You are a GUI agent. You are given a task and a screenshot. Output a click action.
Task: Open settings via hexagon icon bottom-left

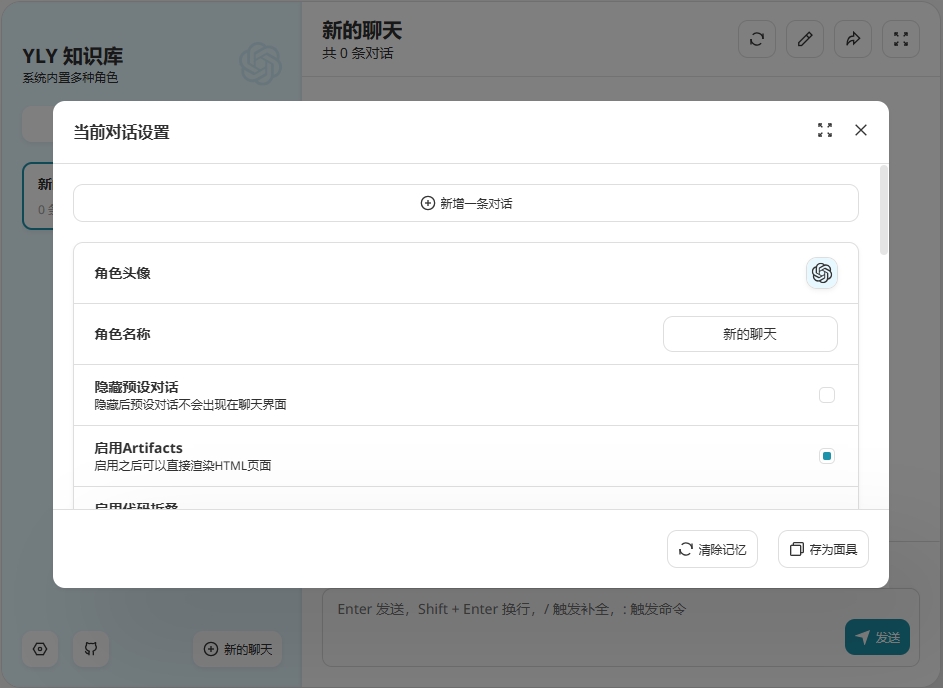coord(40,649)
